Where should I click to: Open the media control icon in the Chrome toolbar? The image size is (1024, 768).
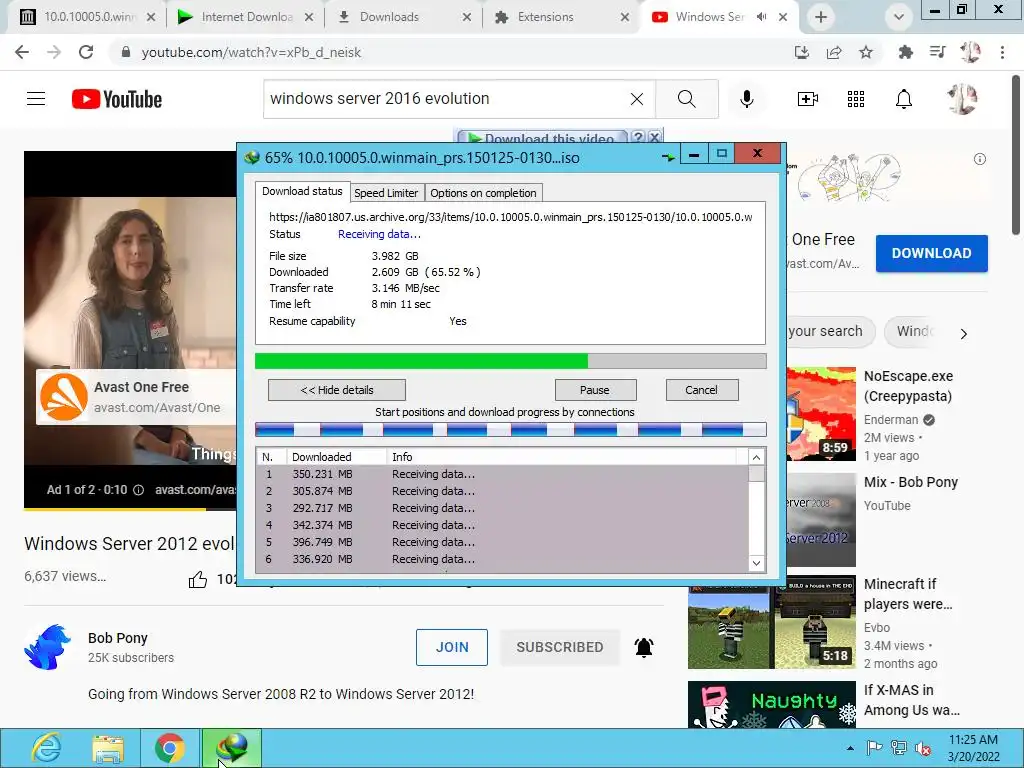[938, 52]
